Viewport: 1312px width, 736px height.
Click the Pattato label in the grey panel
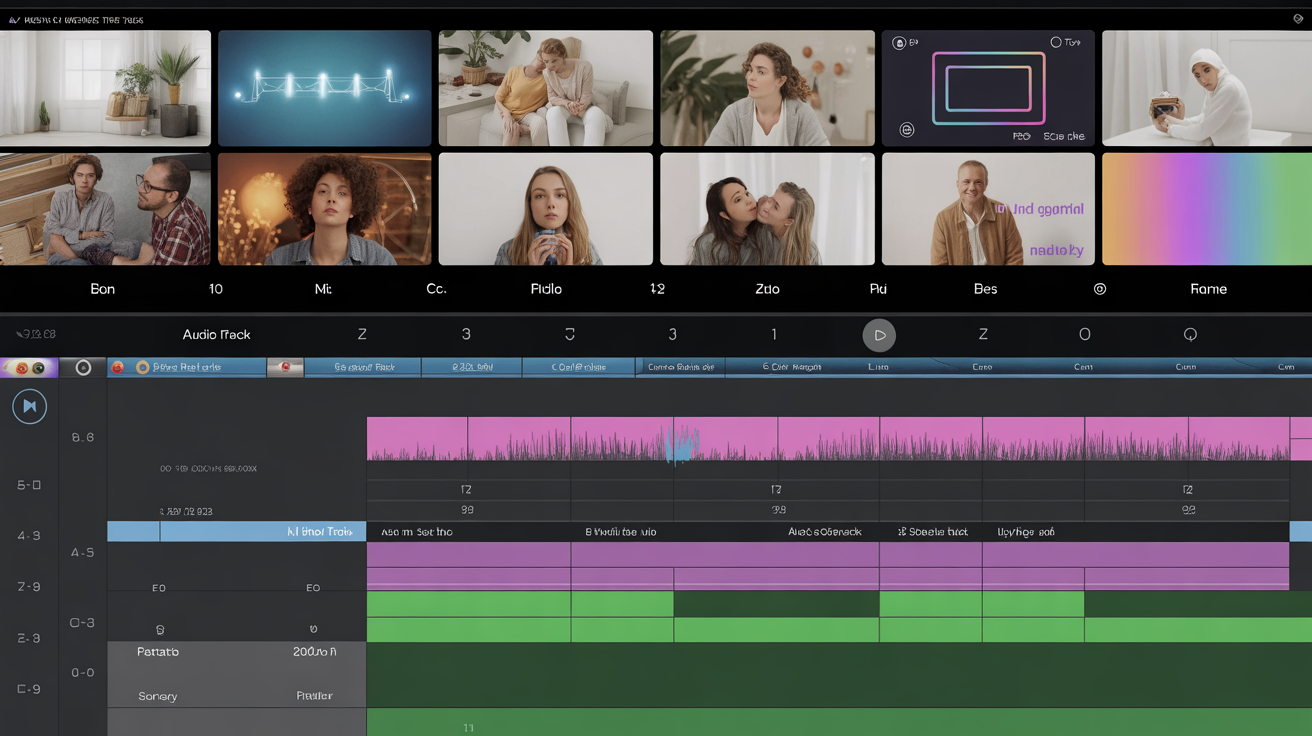(158, 652)
